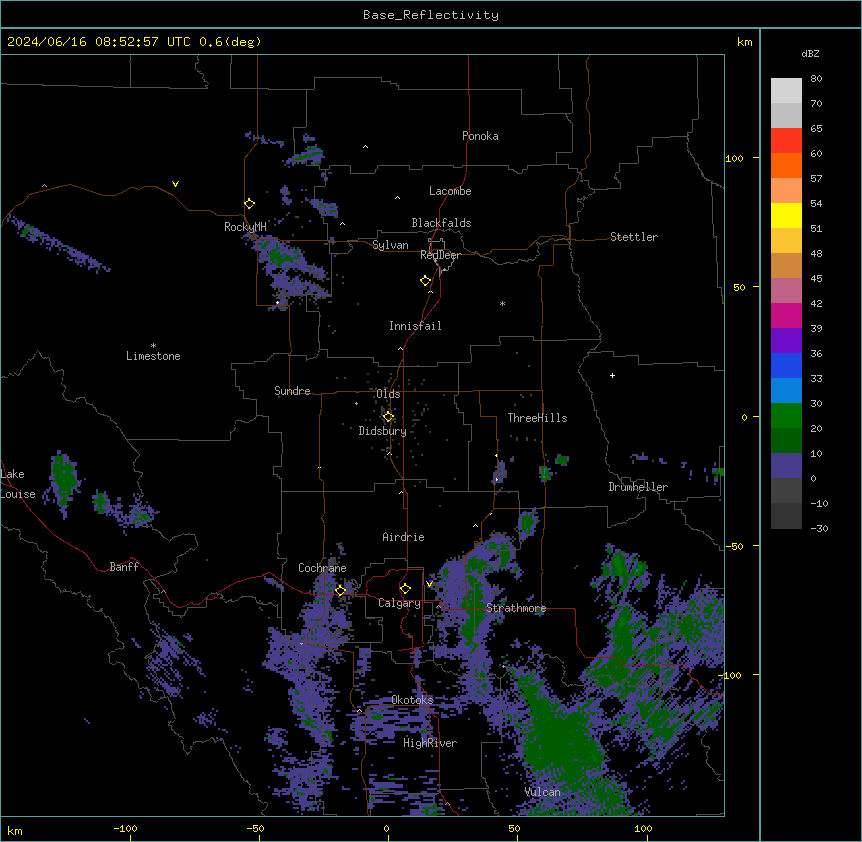Select the red 65-60 dBZ legend swatch
This screenshot has width=862, height=842.
[786, 140]
